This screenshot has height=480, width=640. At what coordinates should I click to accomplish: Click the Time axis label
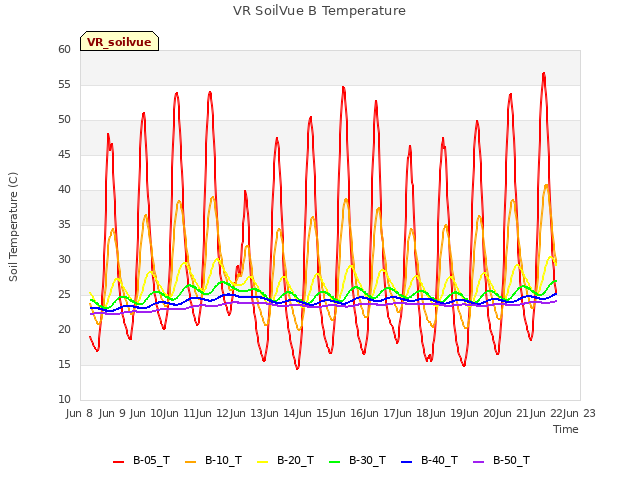pos(566,429)
